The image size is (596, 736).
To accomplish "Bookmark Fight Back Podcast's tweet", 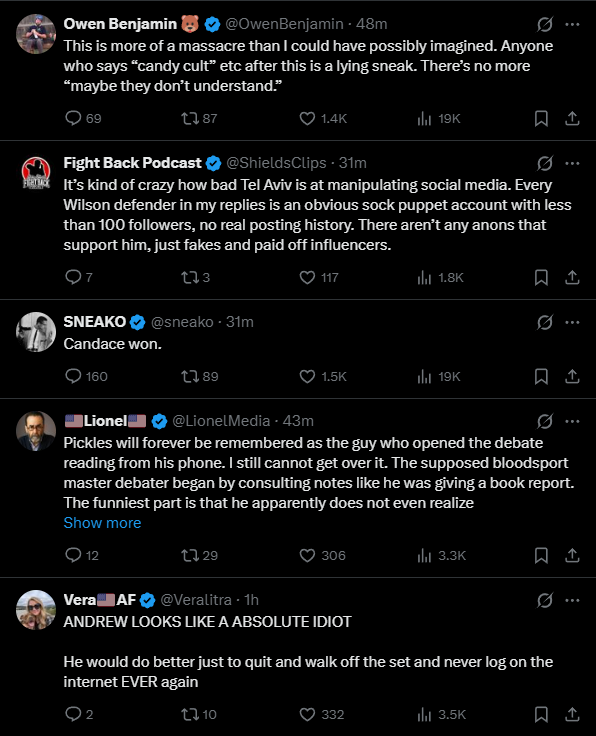I will [x=541, y=277].
